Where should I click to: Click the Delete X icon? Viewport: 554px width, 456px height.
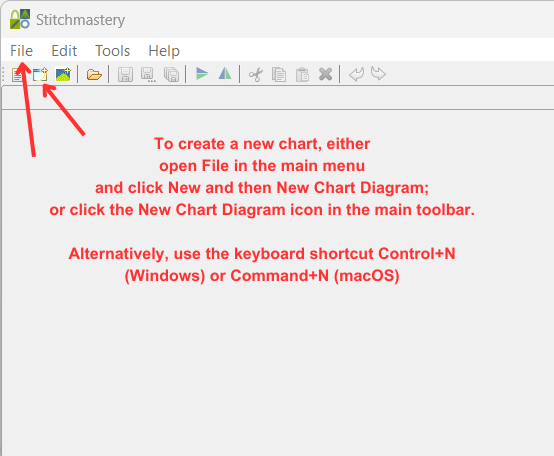click(x=325, y=75)
